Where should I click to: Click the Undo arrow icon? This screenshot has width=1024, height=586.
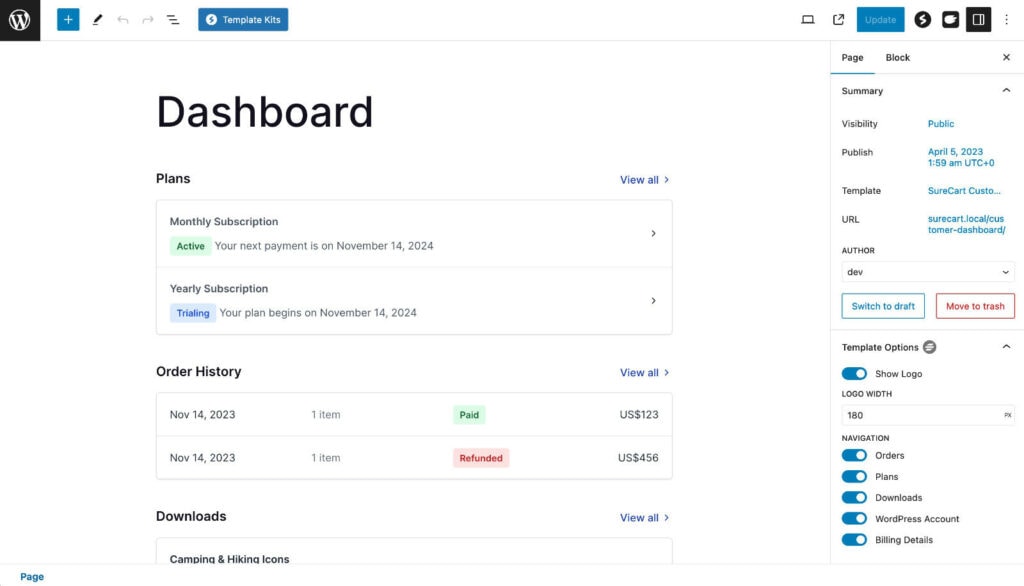(122, 19)
